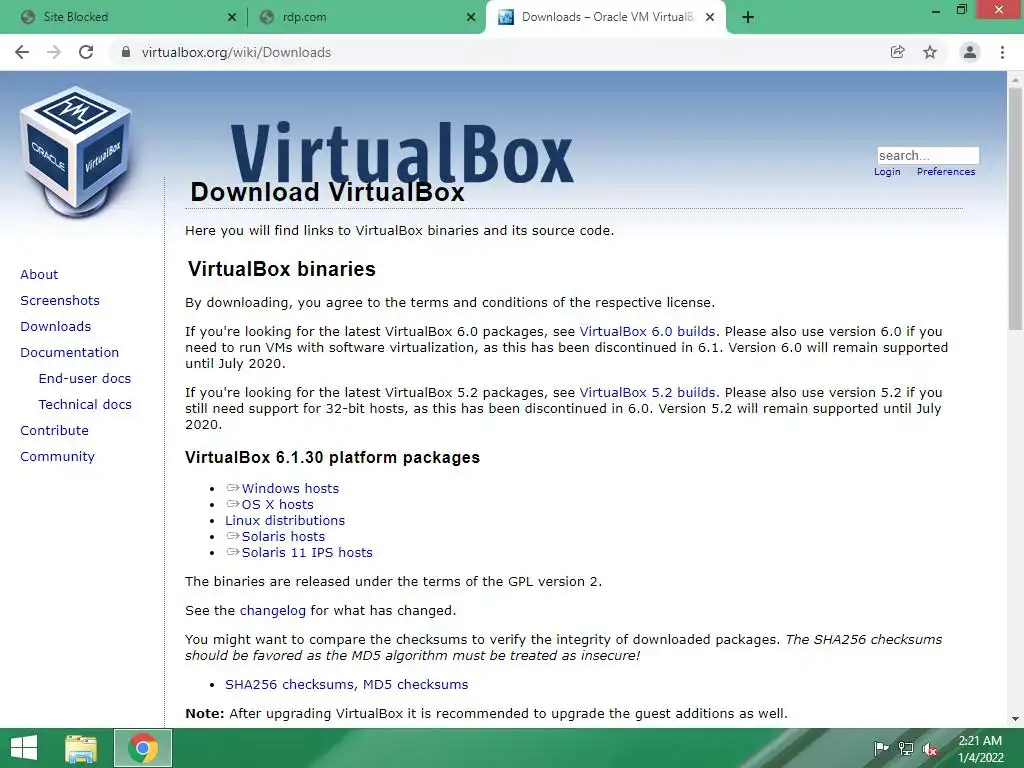
Task: Click the browser back arrow
Action: click(22, 52)
